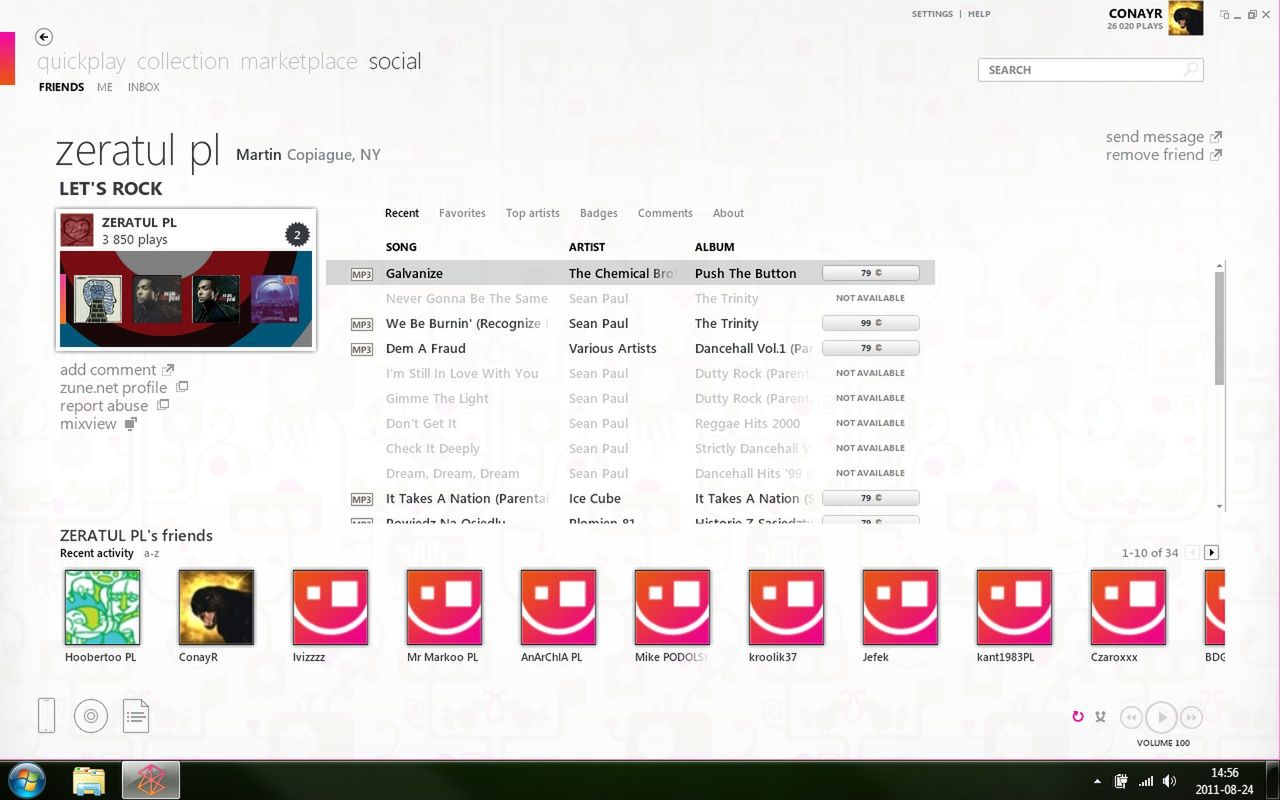Open kant1983PL friend tile
This screenshot has height=800, width=1280.
[x=1014, y=607]
